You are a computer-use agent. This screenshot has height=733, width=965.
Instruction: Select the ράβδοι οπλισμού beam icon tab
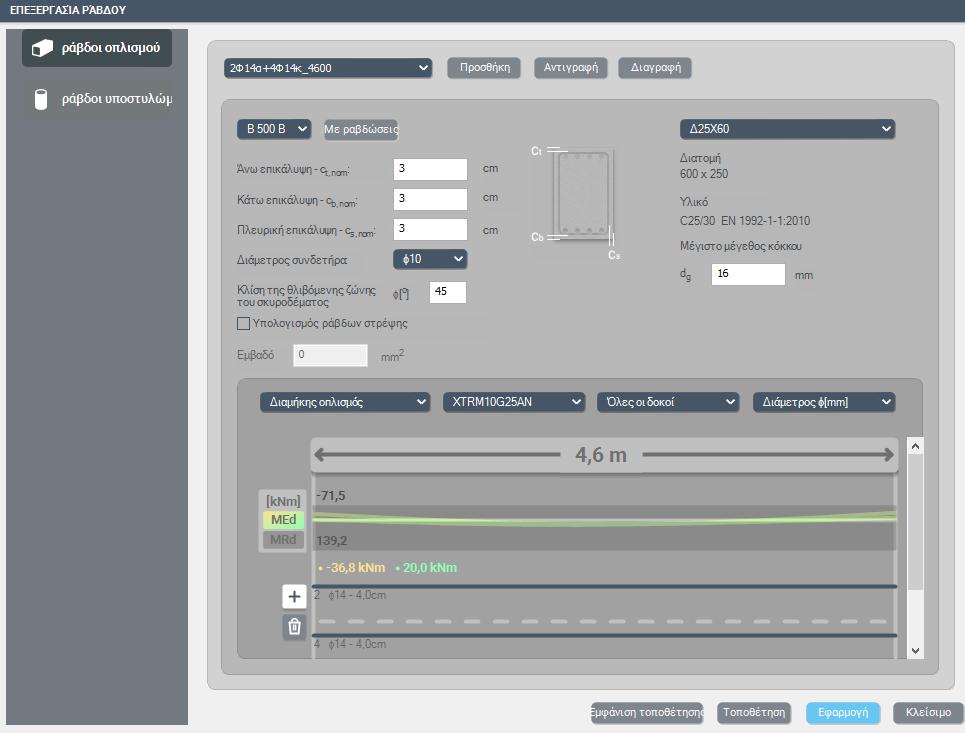tap(97, 48)
